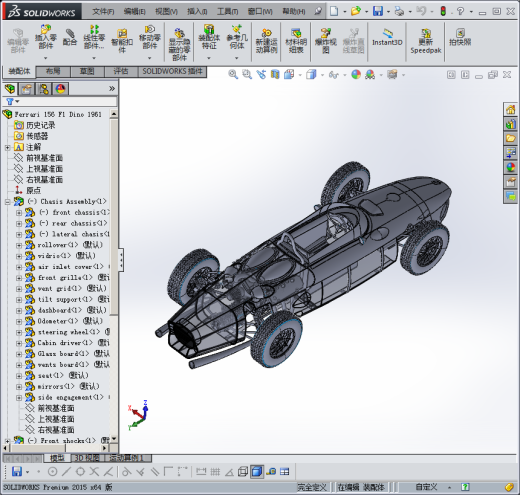Collapse the Chasis Assembly tree node
The image size is (520, 495).
[x=7, y=202]
